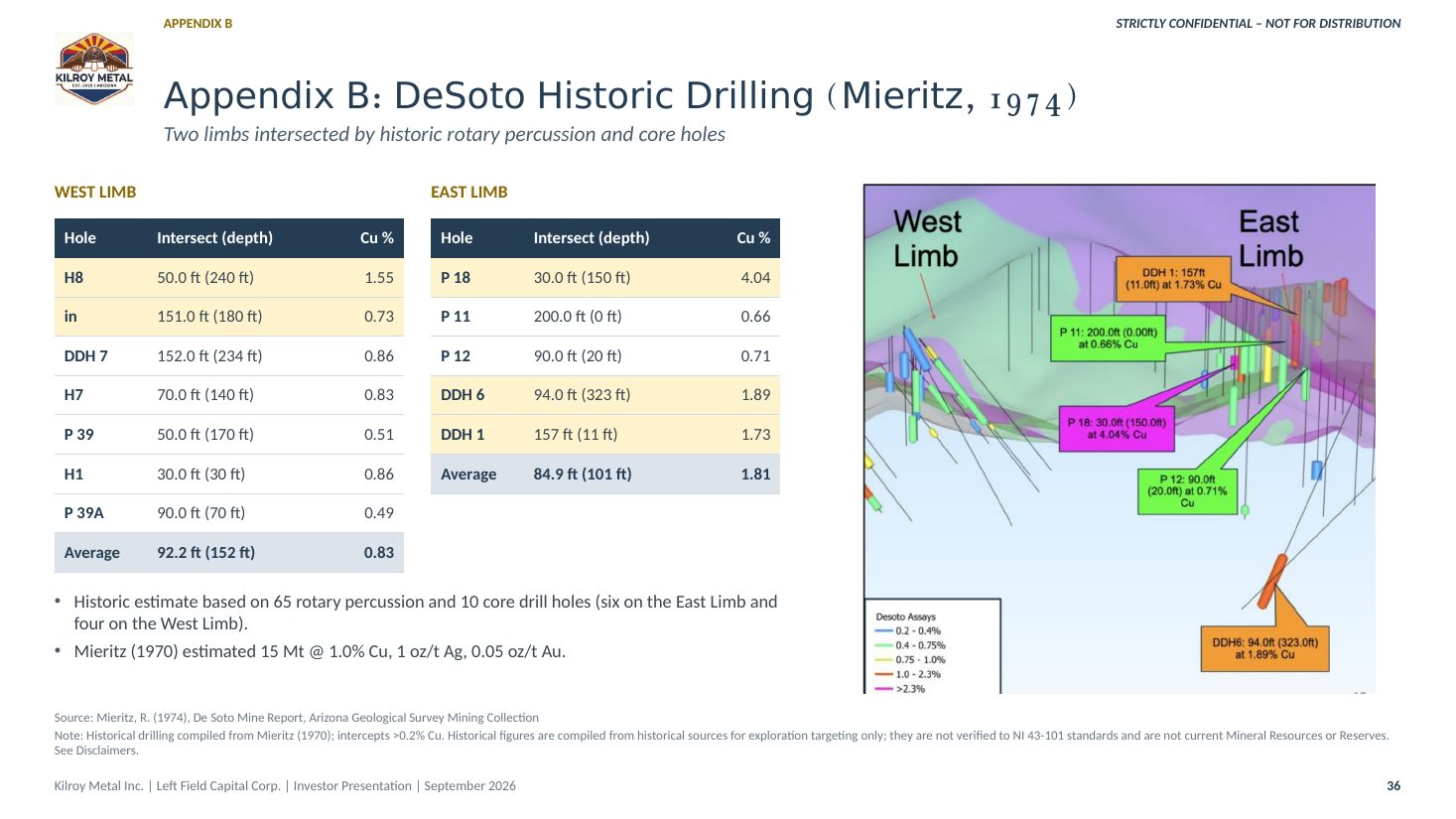The height and width of the screenshot is (819, 1456).
Task: Select the footer "Kilroy Metal Inc. | Left Field Capital Corp."
Action: point(285,786)
